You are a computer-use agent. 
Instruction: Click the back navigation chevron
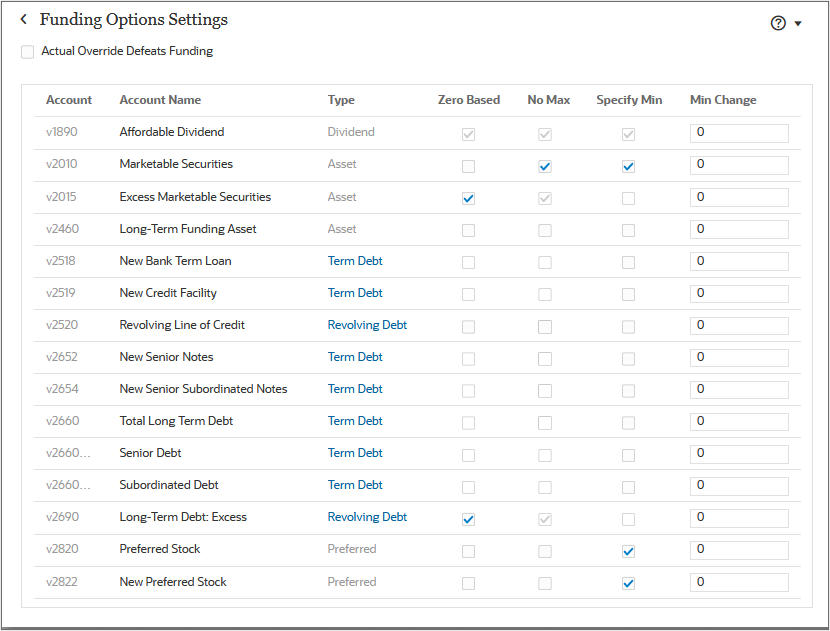22,19
